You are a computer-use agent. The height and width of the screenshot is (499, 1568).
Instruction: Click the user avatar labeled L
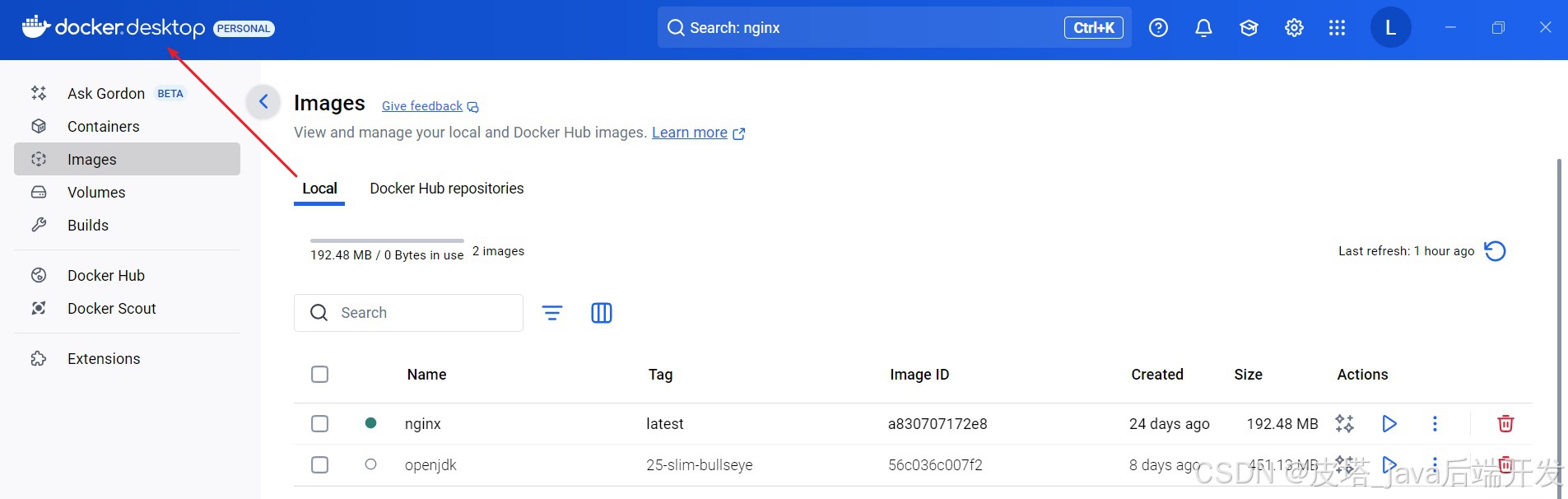click(1390, 27)
